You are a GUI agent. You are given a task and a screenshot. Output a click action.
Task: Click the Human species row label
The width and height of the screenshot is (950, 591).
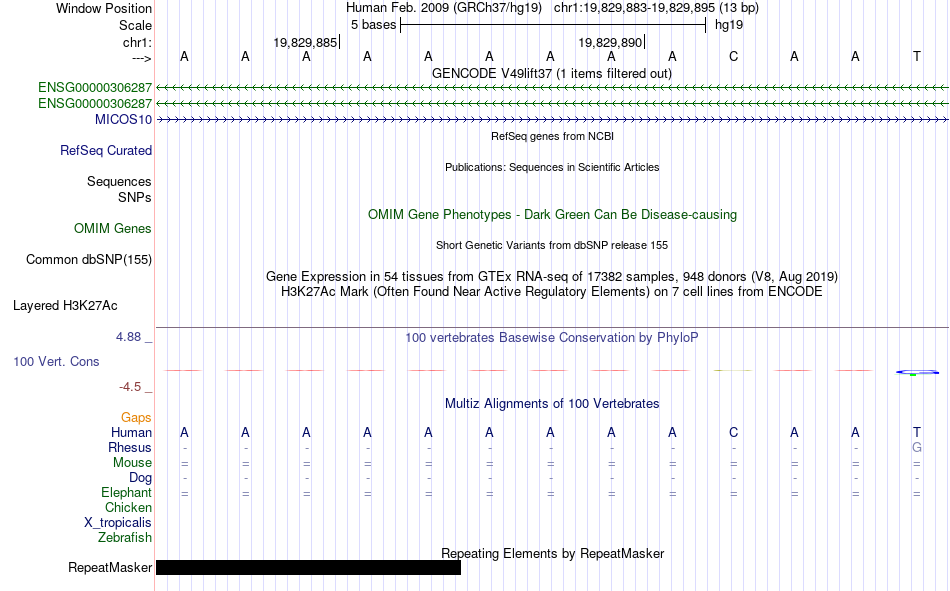131,432
